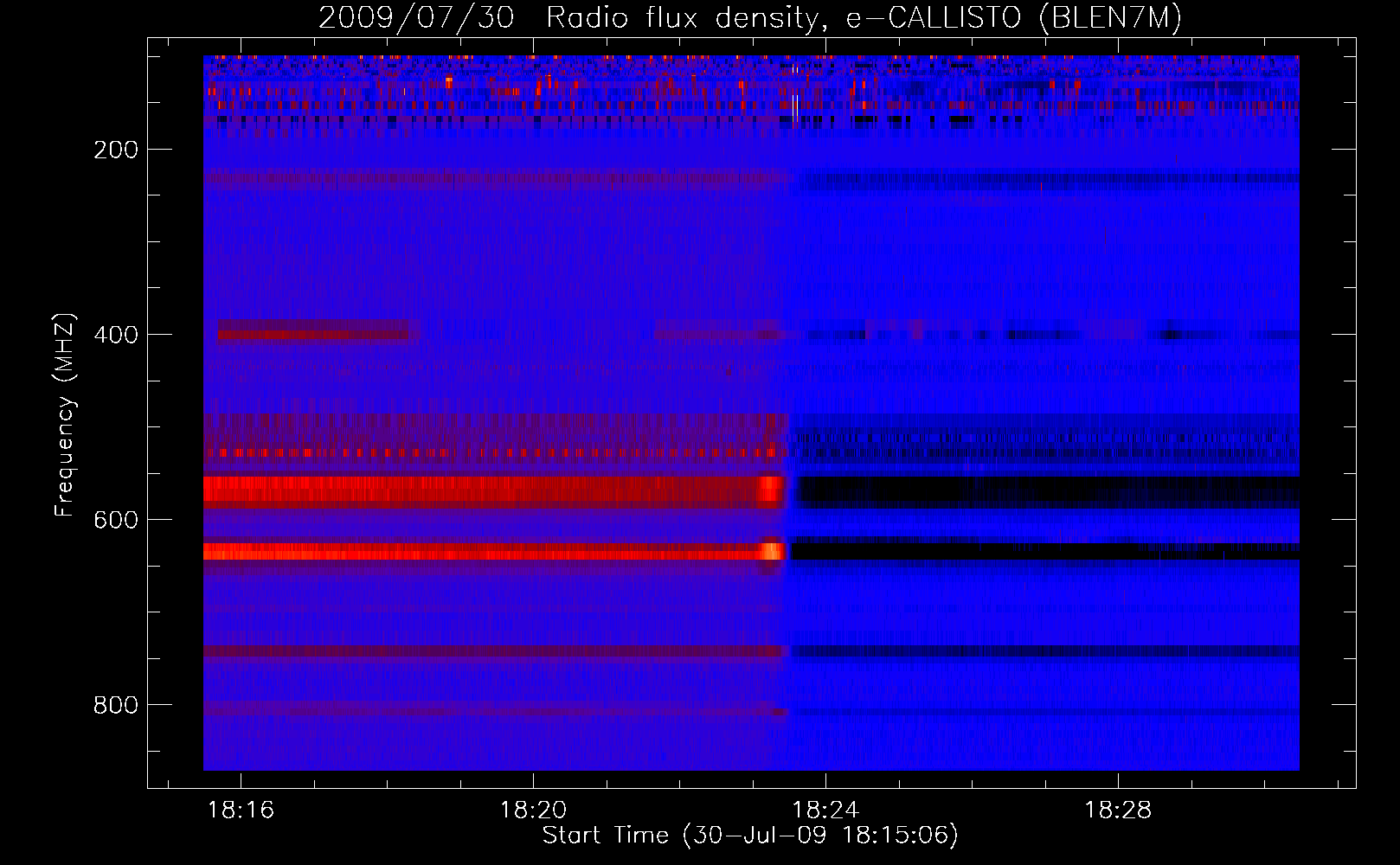The height and width of the screenshot is (865, 1400).
Task: Click the 'Frequency (MHZ)' axis label
Action: click(x=65, y=414)
